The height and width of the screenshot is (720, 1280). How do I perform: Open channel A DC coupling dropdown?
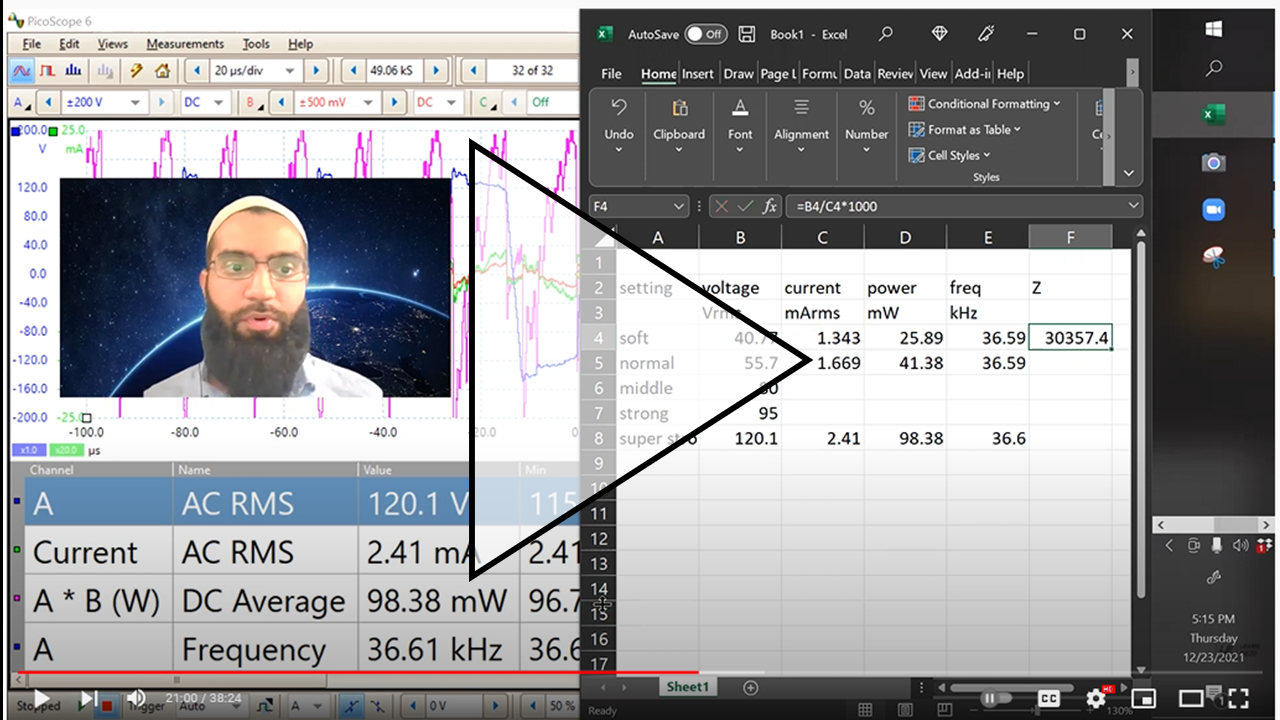coord(219,102)
